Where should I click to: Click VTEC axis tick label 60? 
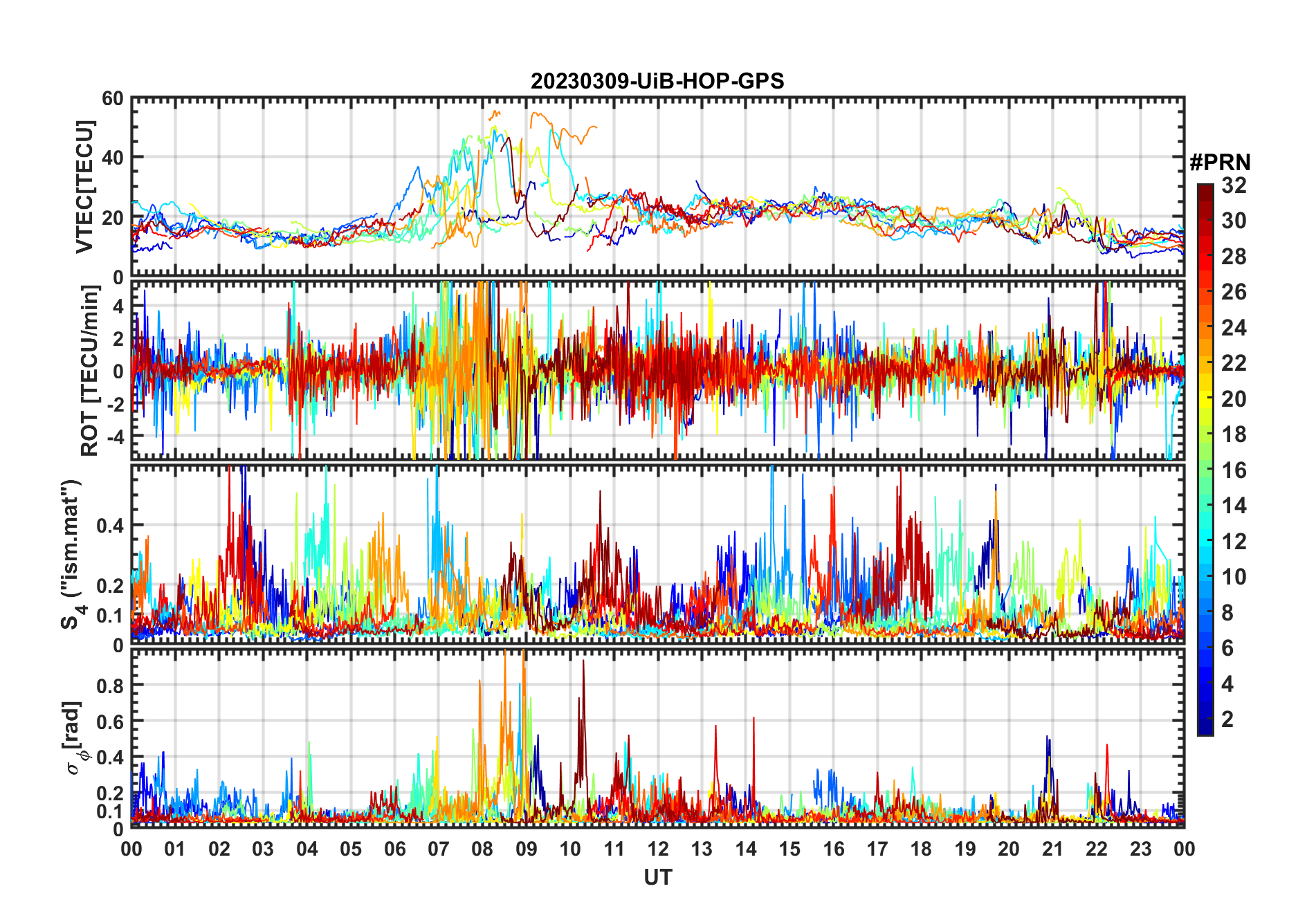click(113, 99)
